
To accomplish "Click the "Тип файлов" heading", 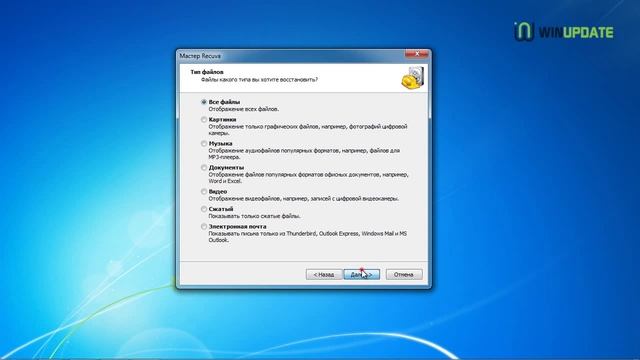I will click(207, 72).
